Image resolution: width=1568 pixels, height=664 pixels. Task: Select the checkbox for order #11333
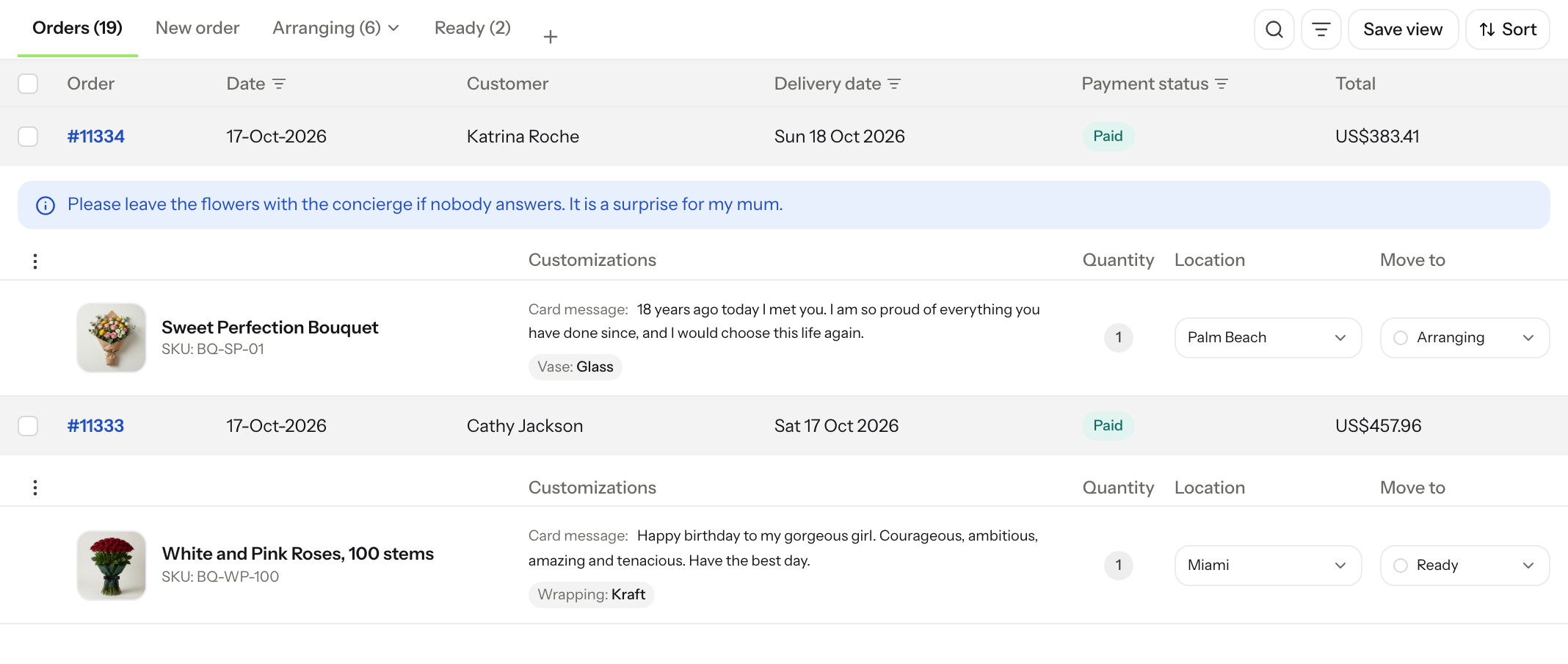click(28, 426)
